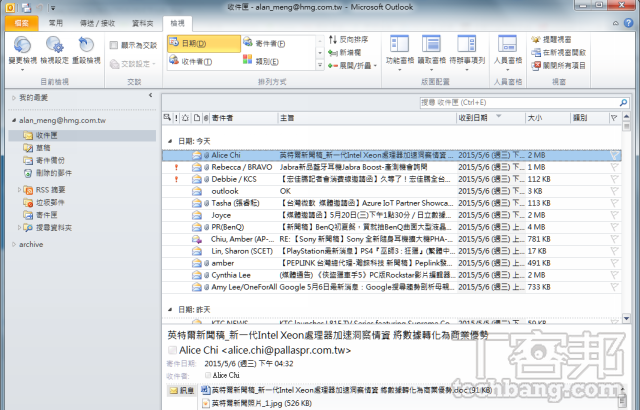Sort by reminder bell column header
The height and width of the screenshot is (410, 640).
pyautogui.click(x=185, y=118)
